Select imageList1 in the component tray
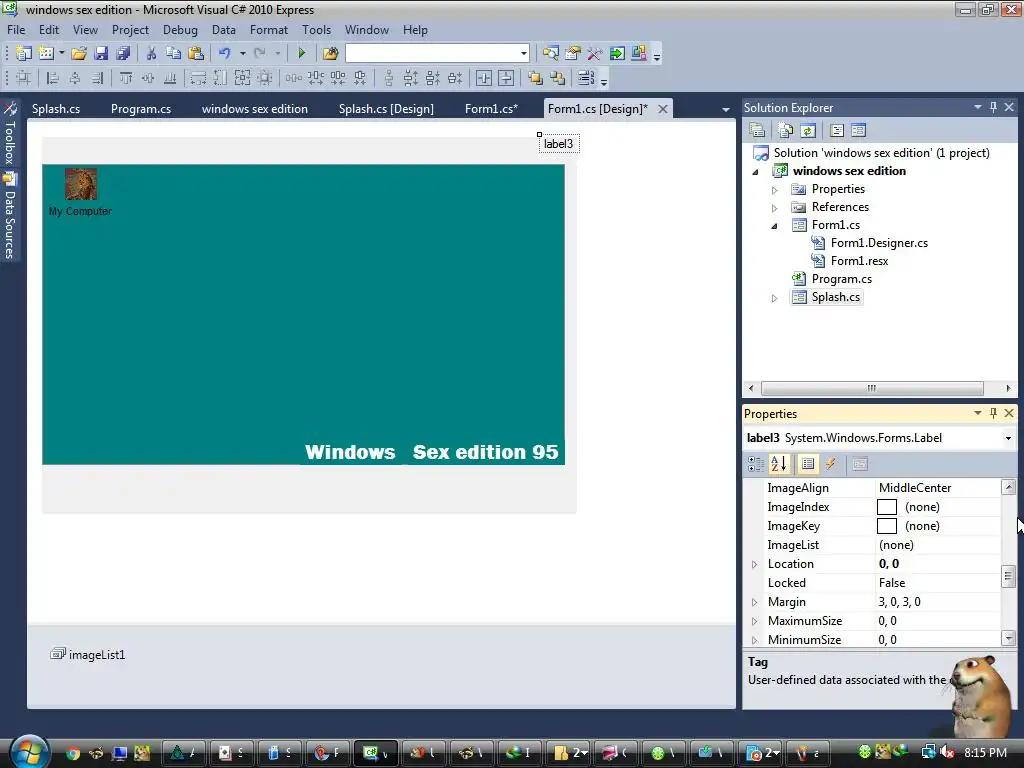This screenshot has height=768, width=1024. pyautogui.click(x=88, y=654)
